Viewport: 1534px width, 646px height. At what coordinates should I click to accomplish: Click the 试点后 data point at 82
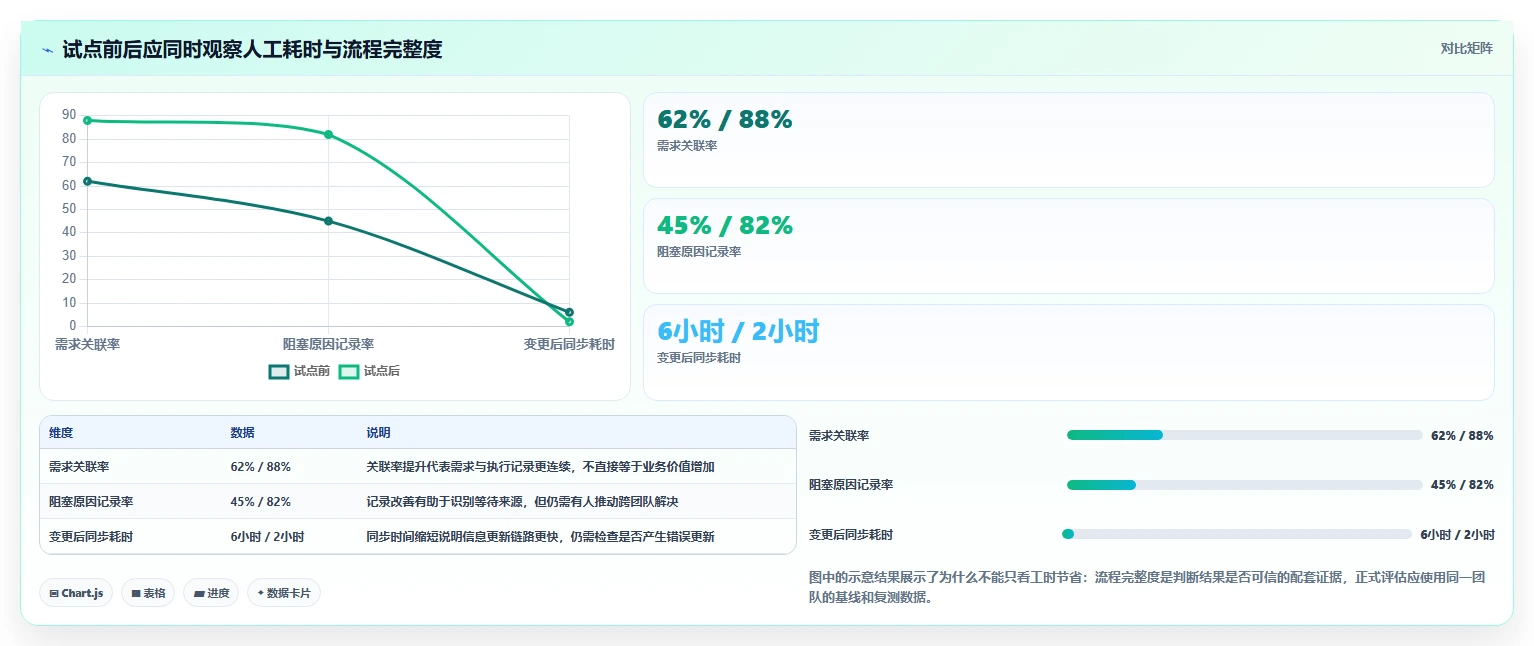click(329, 134)
